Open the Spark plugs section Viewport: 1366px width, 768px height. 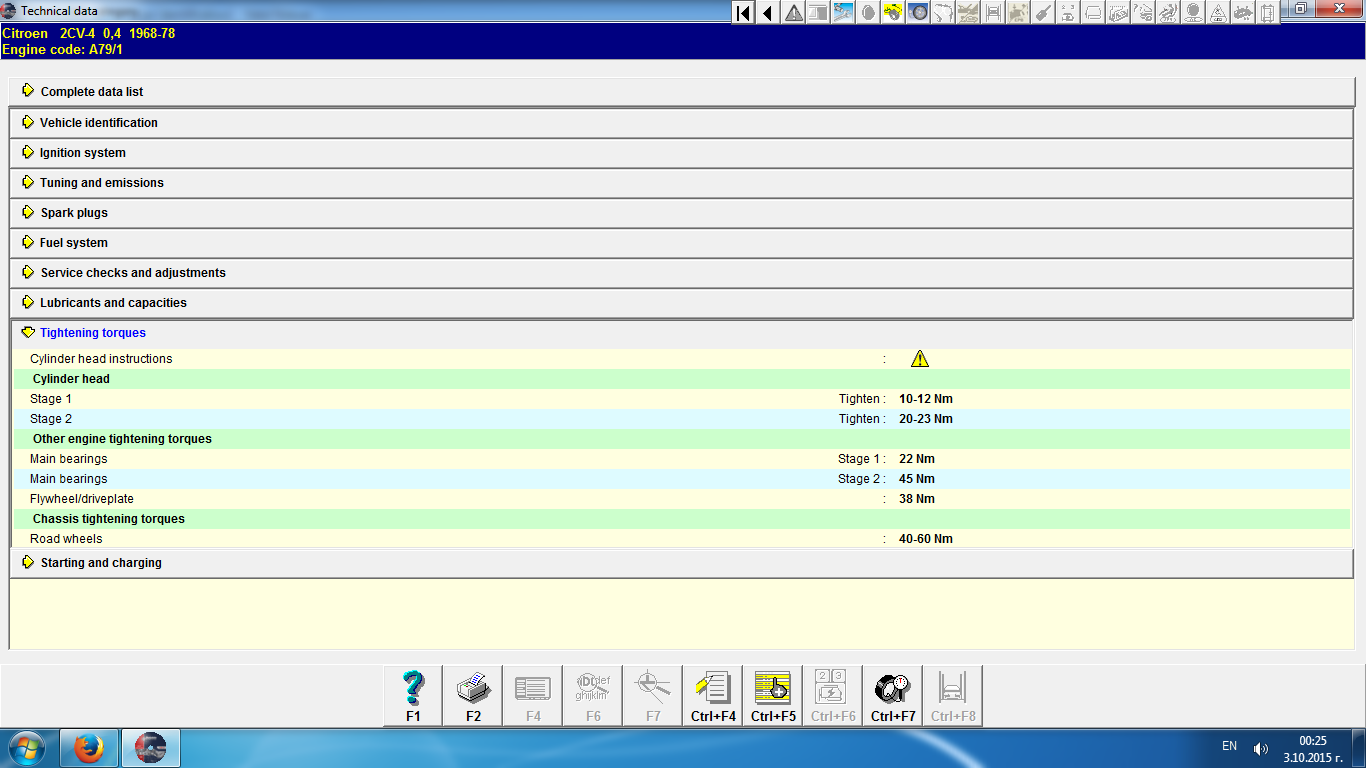pyautogui.click(x=74, y=213)
